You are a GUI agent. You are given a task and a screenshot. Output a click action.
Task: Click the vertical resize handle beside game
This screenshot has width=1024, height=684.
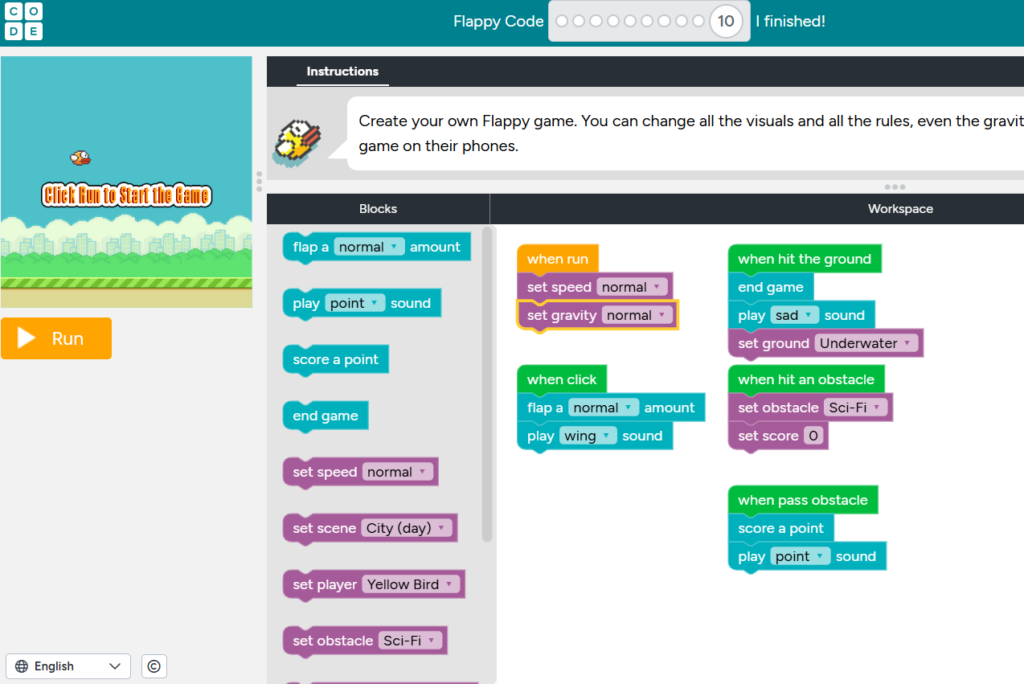(x=259, y=181)
